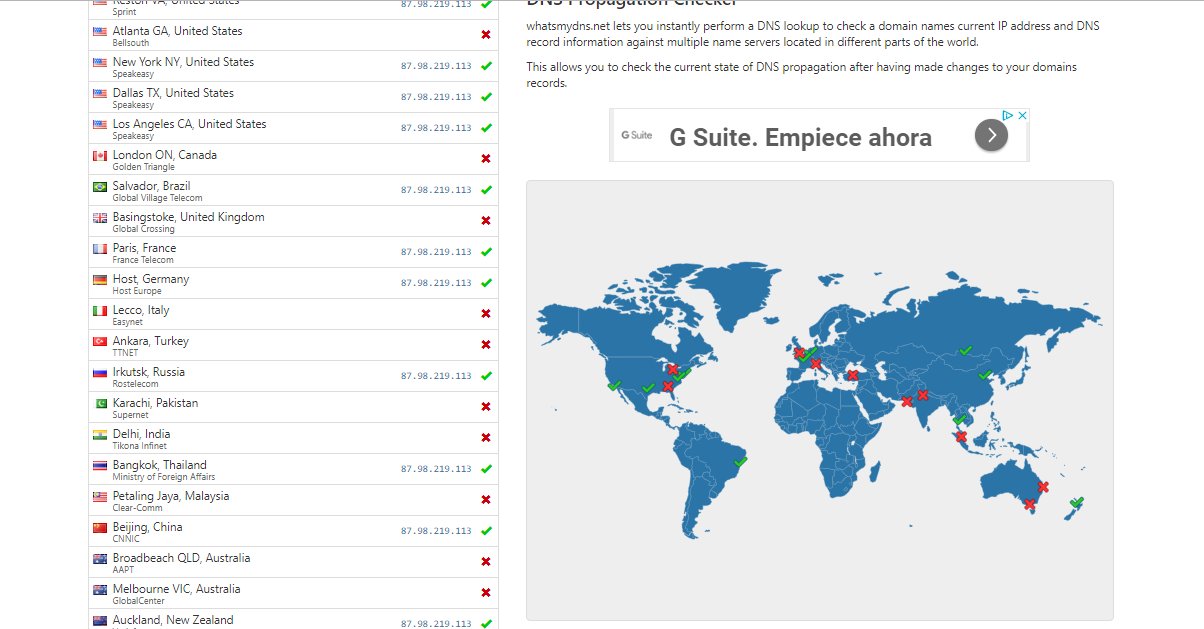Click IP address in New York NY row
The image size is (1204, 629).
436,66
